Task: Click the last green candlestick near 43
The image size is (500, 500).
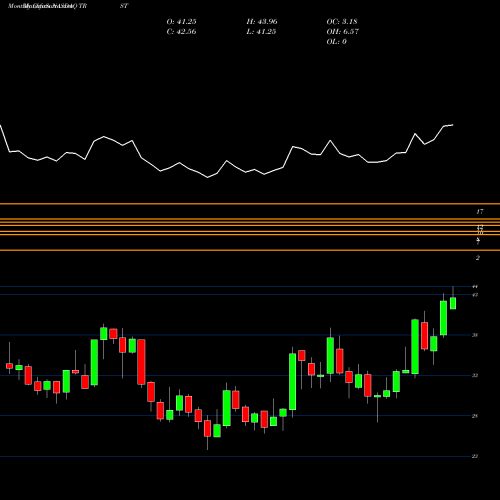Action: (453, 303)
